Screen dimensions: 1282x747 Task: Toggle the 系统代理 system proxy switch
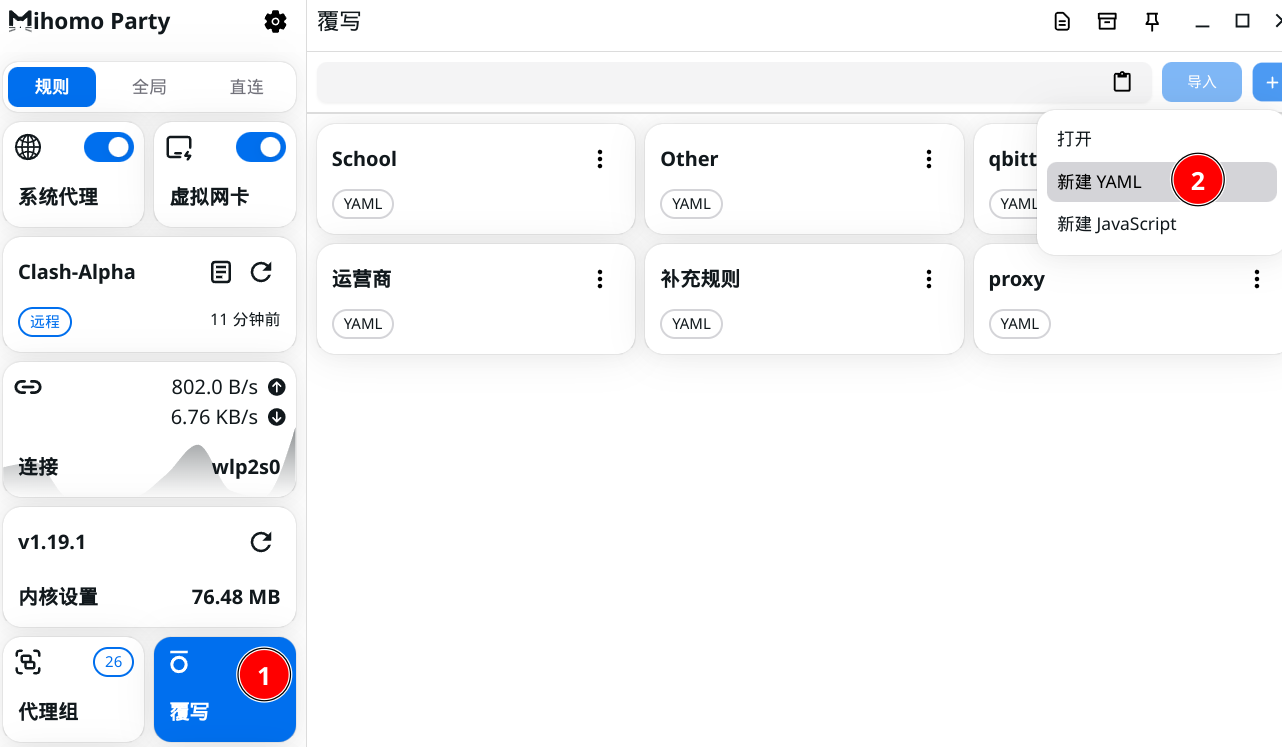(x=108, y=148)
